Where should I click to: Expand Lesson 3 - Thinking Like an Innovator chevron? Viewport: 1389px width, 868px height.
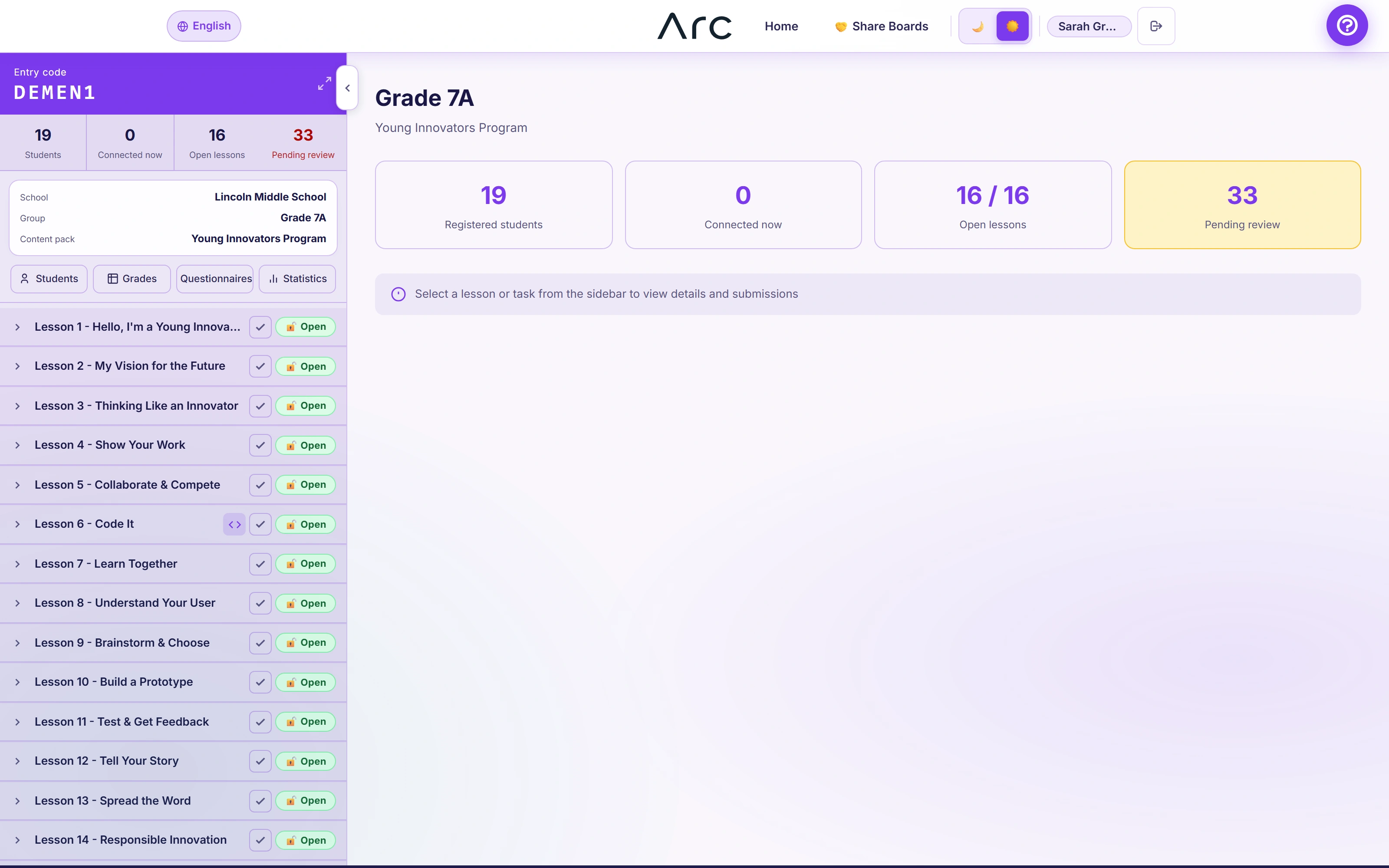[x=18, y=406]
